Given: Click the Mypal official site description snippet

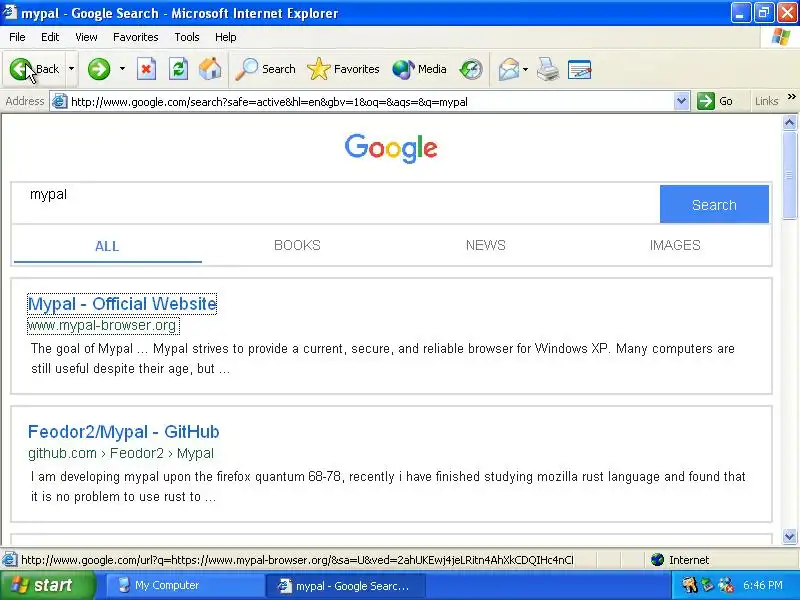Looking at the screenshot, I should click(x=383, y=359).
